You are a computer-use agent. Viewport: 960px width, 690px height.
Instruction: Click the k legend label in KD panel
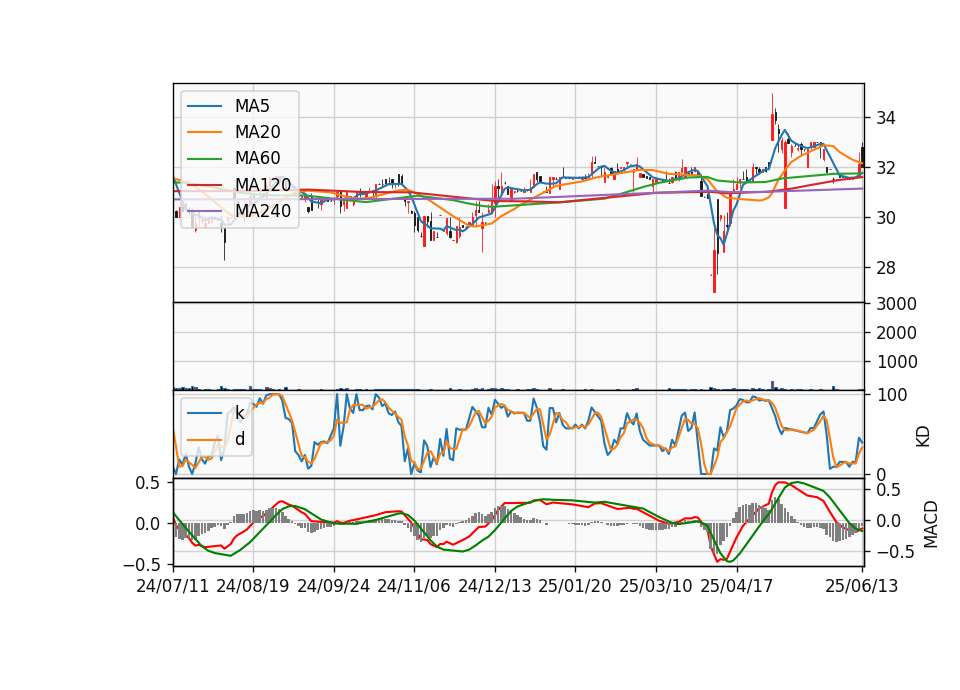[239, 413]
